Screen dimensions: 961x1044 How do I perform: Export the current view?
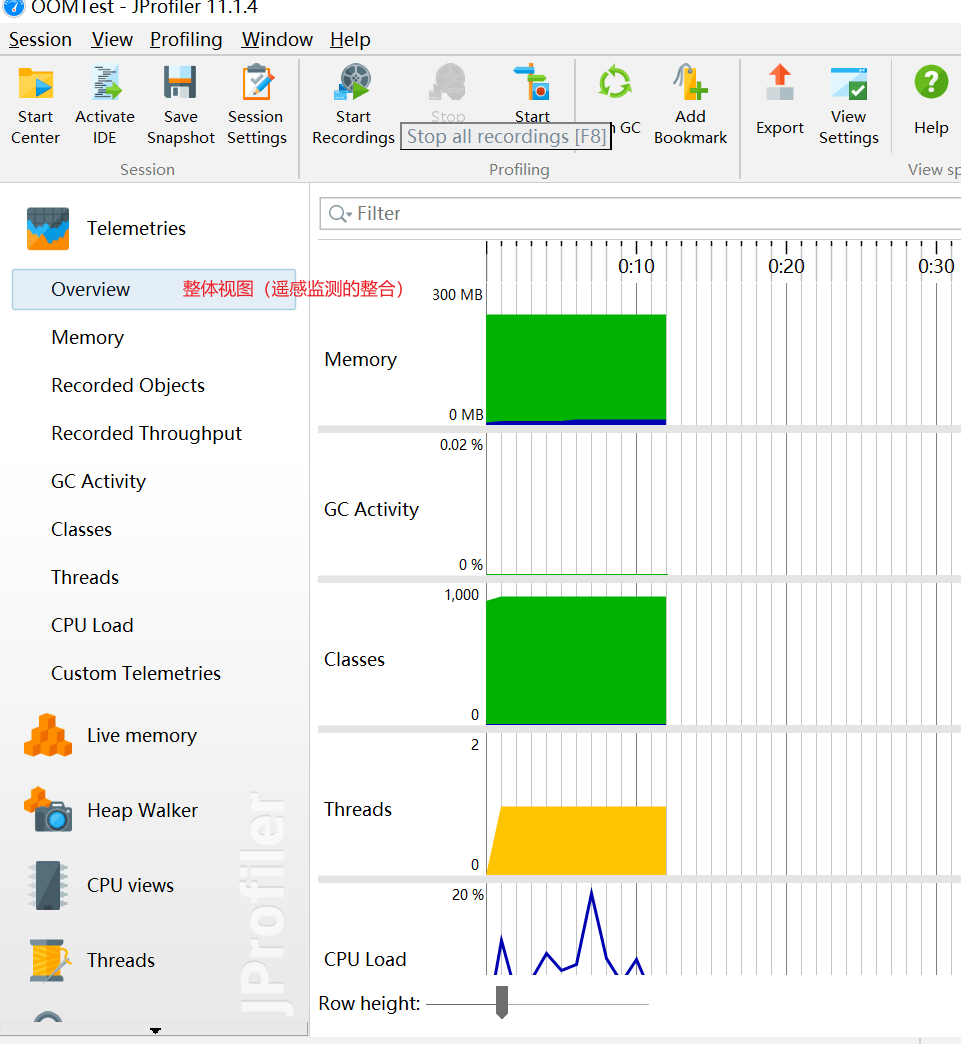point(780,102)
